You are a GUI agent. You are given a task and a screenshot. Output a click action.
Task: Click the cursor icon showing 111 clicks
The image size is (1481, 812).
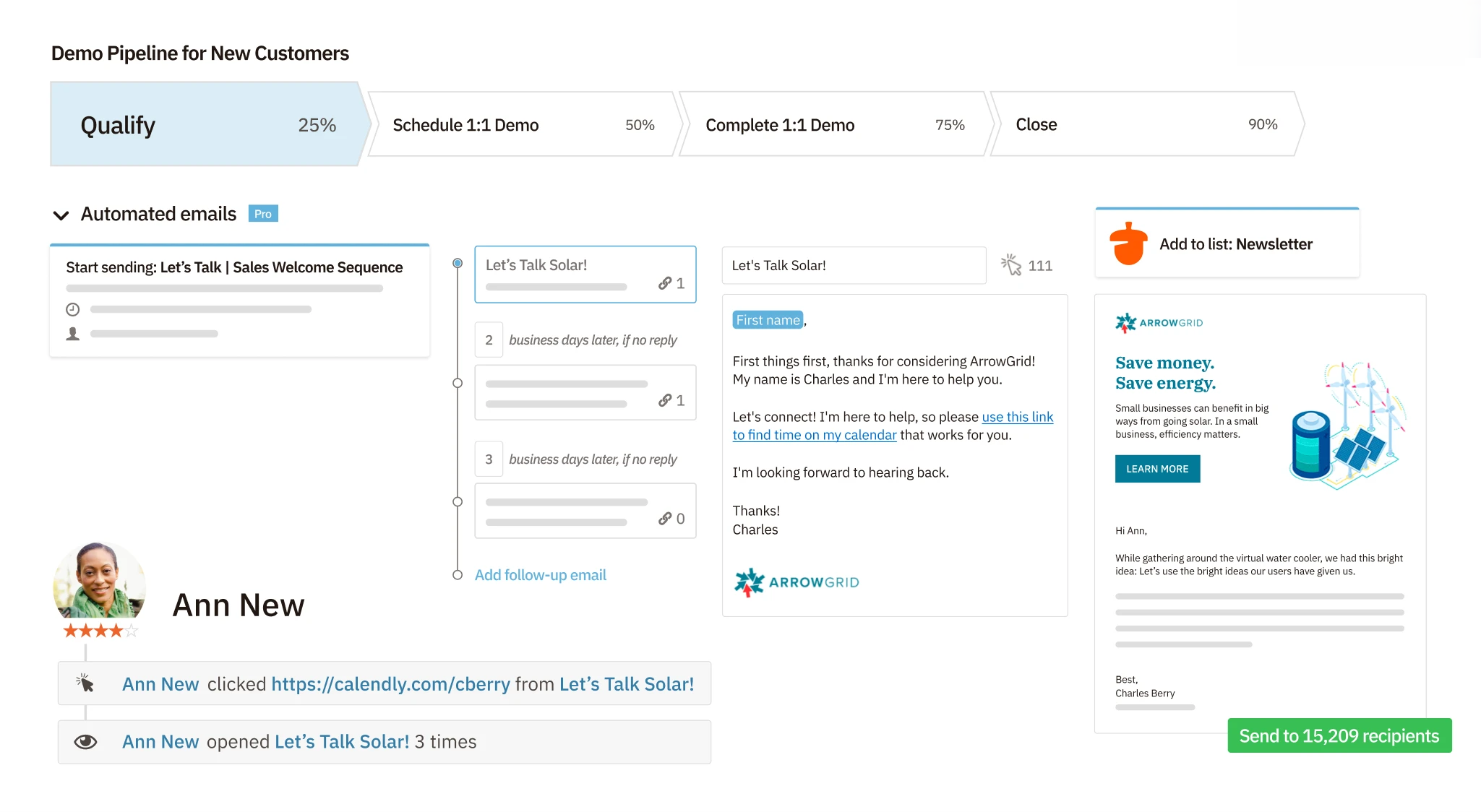1010,265
